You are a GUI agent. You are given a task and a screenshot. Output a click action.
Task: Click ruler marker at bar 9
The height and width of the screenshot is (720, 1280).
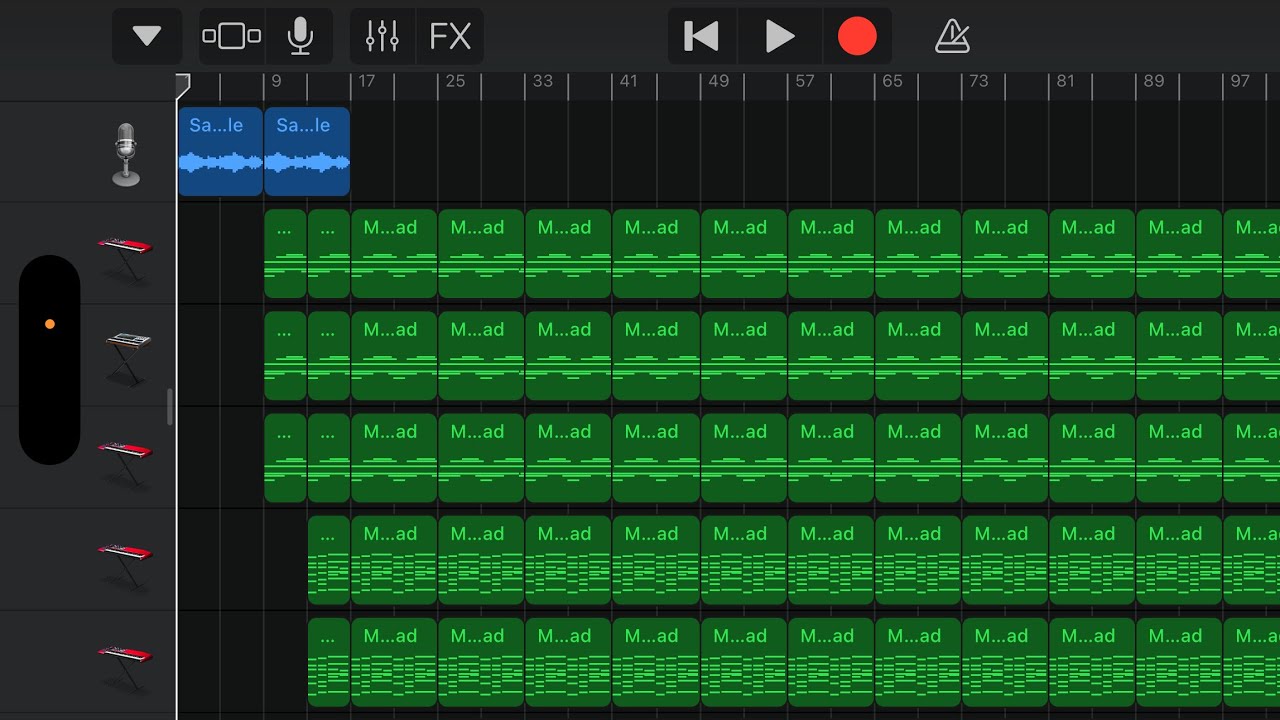[x=277, y=81]
